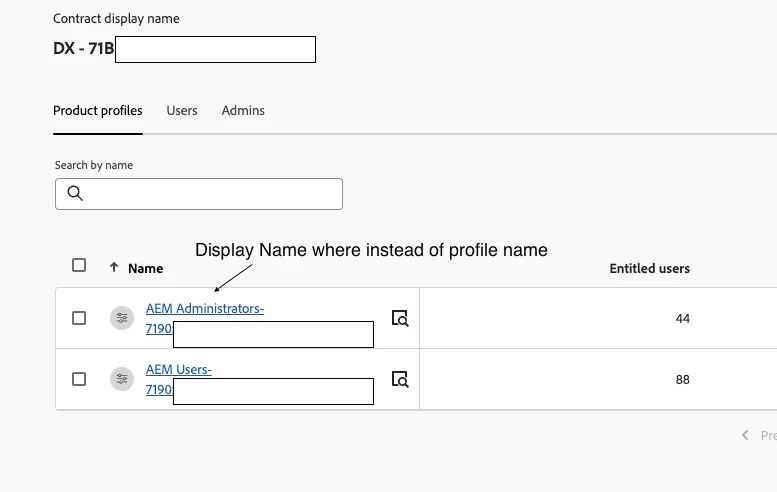Click the AEM Users profile settings icon
The height and width of the screenshot is (492, 777).
coord(122,379)
